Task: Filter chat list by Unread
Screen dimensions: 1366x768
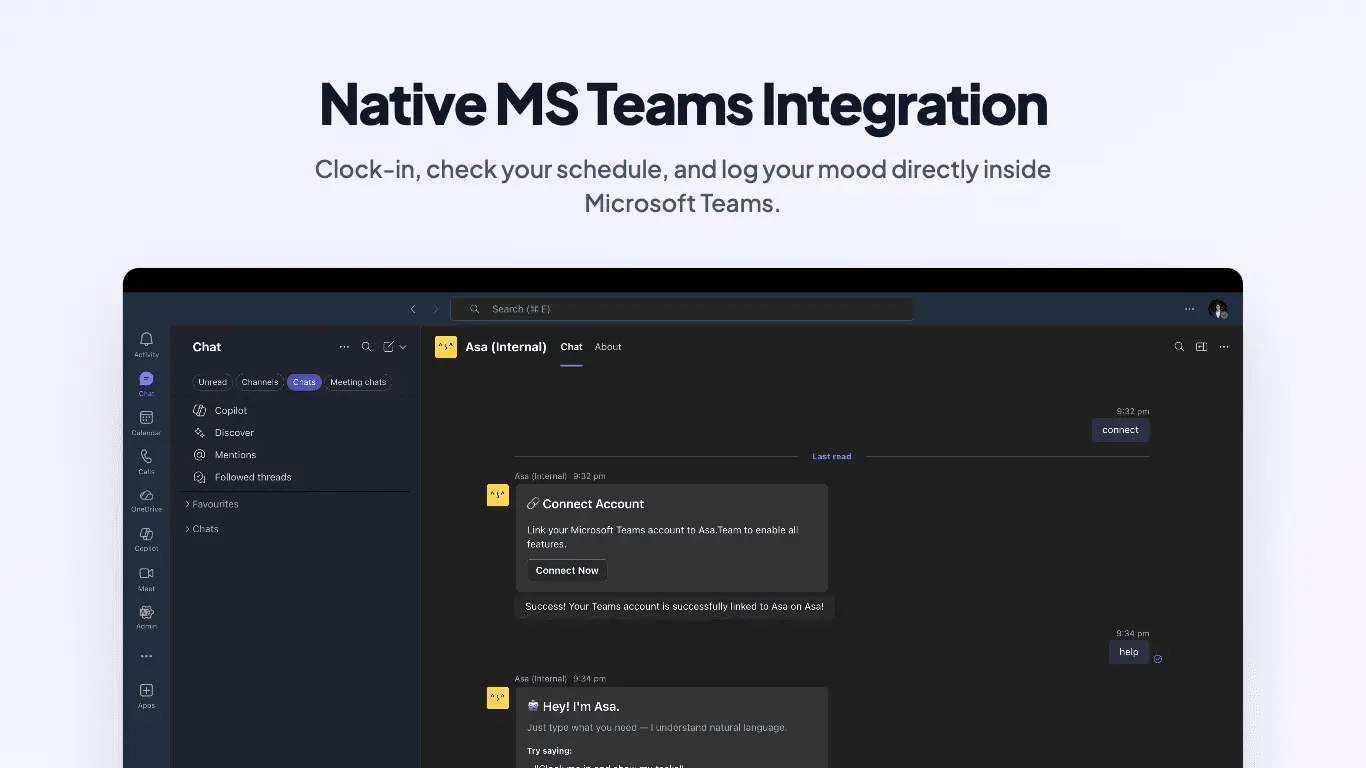Action: (x=212, y=382)
